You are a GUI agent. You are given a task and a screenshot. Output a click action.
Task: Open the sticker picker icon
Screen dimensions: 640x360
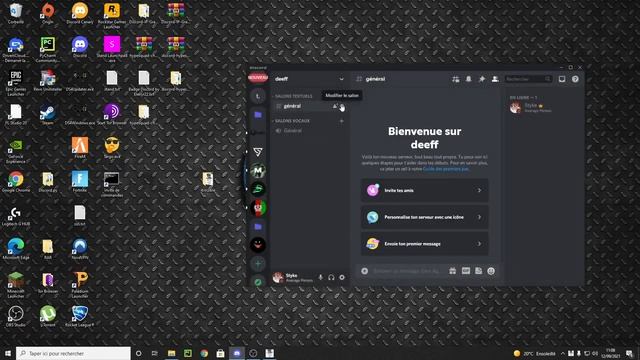tap(478, 271)
